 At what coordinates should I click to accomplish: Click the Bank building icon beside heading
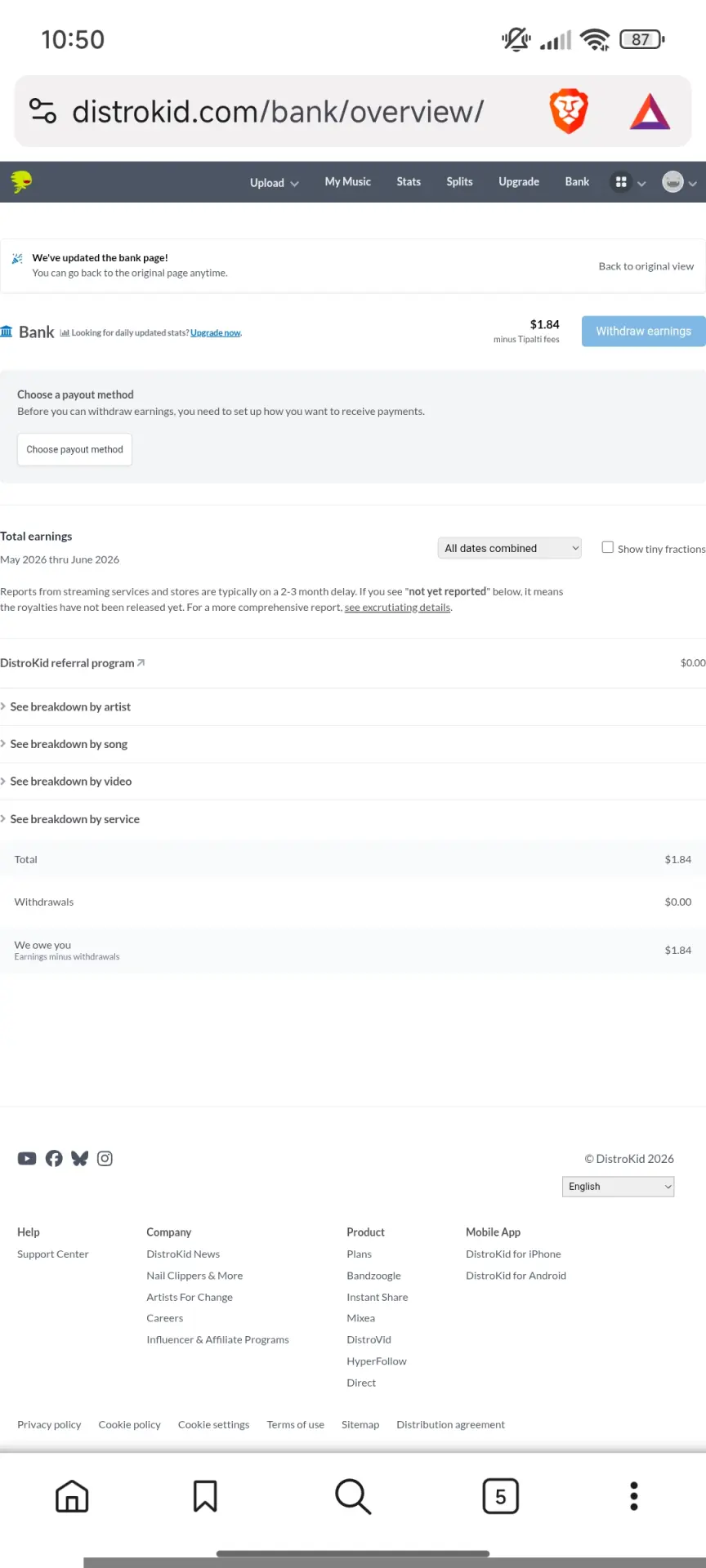tap(7, 332)
